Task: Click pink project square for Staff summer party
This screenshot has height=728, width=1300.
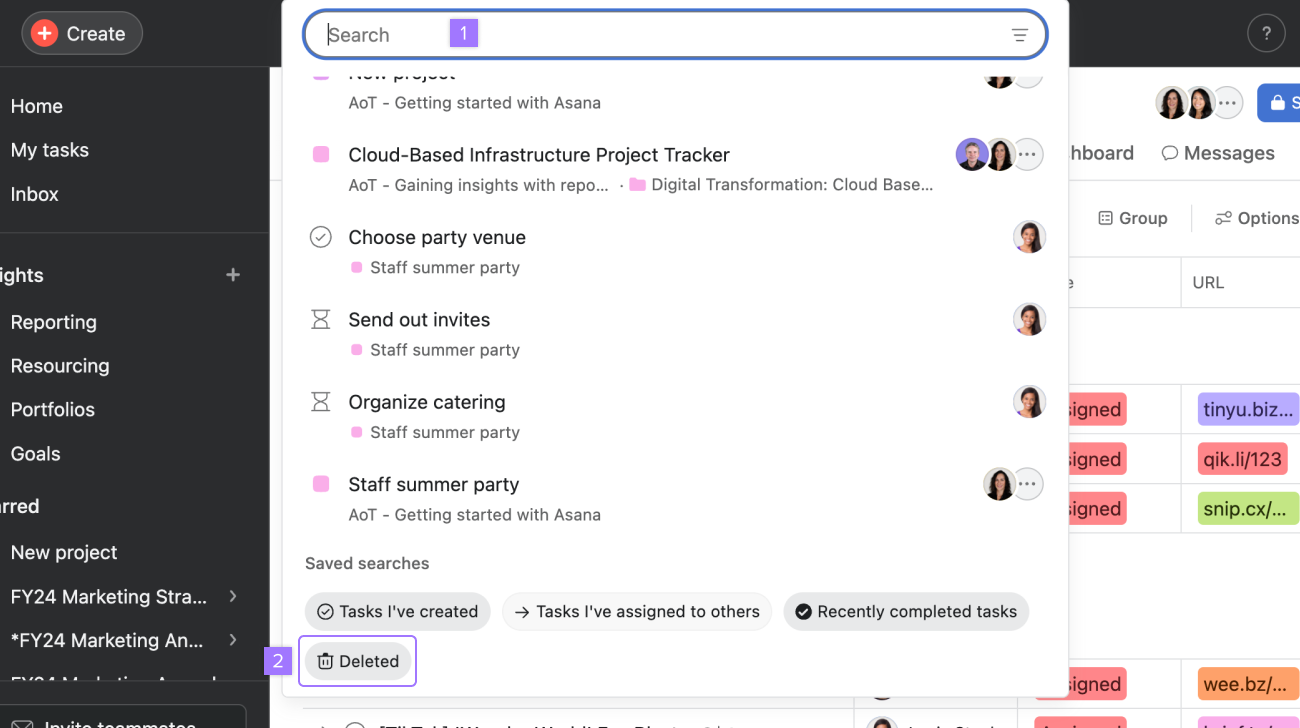Action: pyautogui.click(x=321, y=484)
